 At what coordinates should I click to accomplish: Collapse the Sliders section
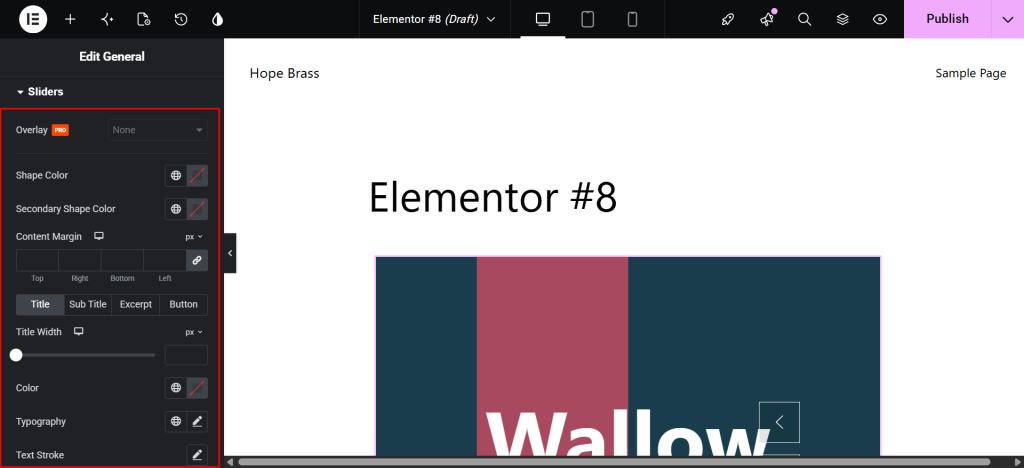pyautogui.click(x=40, y=92)
